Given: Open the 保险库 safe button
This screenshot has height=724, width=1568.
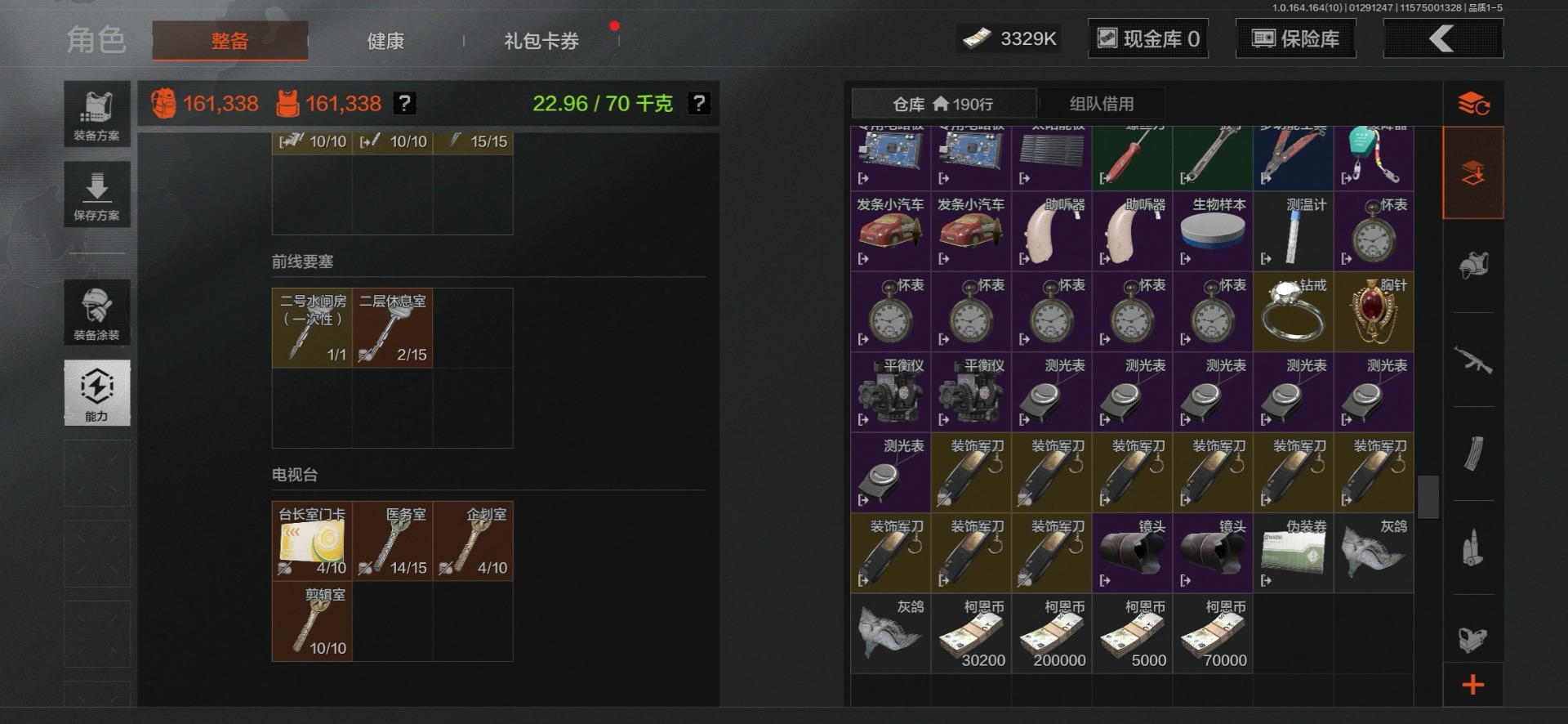Looking at the screenshot, I should (1296, 38).
